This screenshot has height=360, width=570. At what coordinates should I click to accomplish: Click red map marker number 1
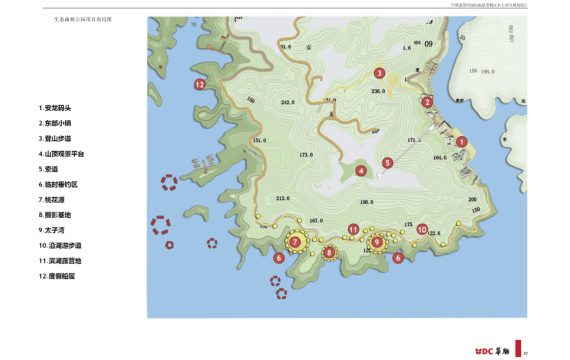[462, 142]
